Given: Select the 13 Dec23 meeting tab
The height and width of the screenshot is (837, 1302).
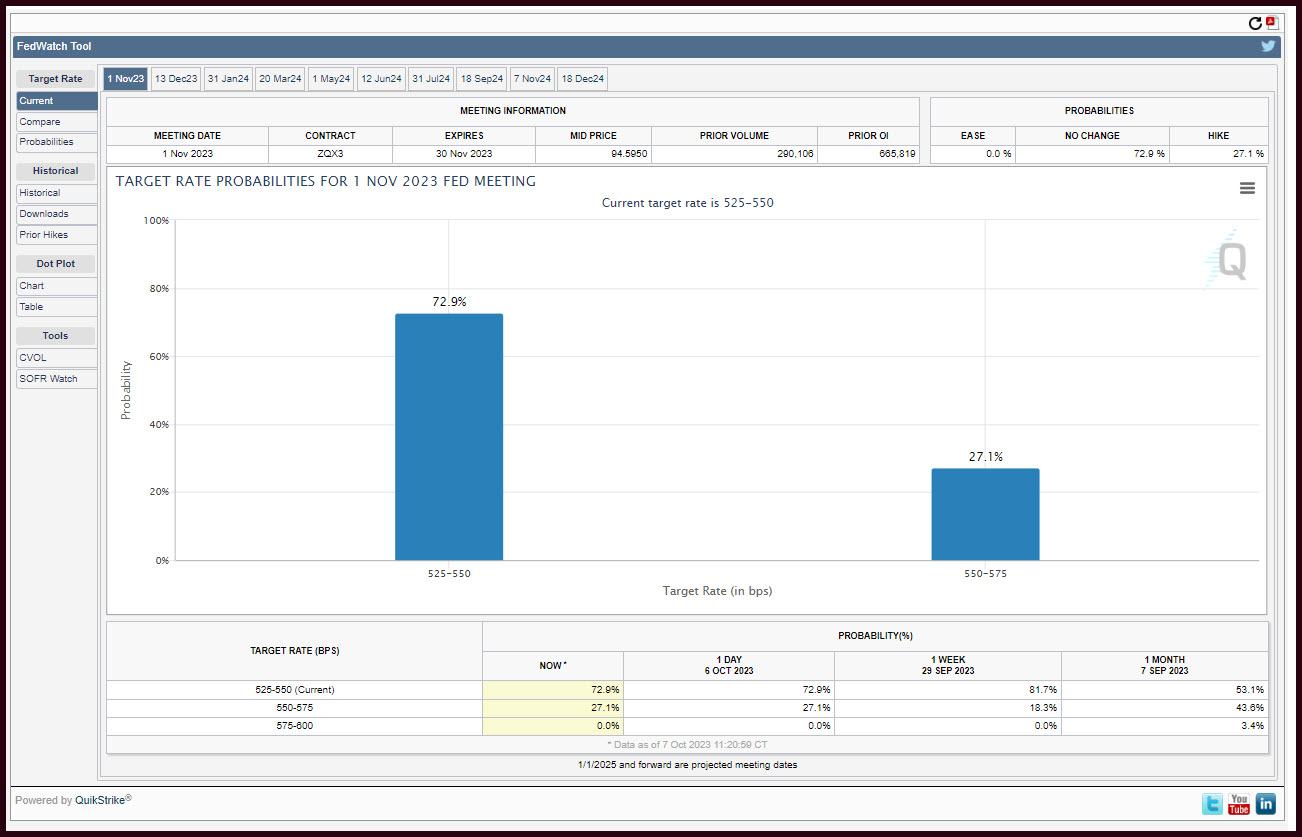Looking at the screenshot, I should [x=176, y=79].
